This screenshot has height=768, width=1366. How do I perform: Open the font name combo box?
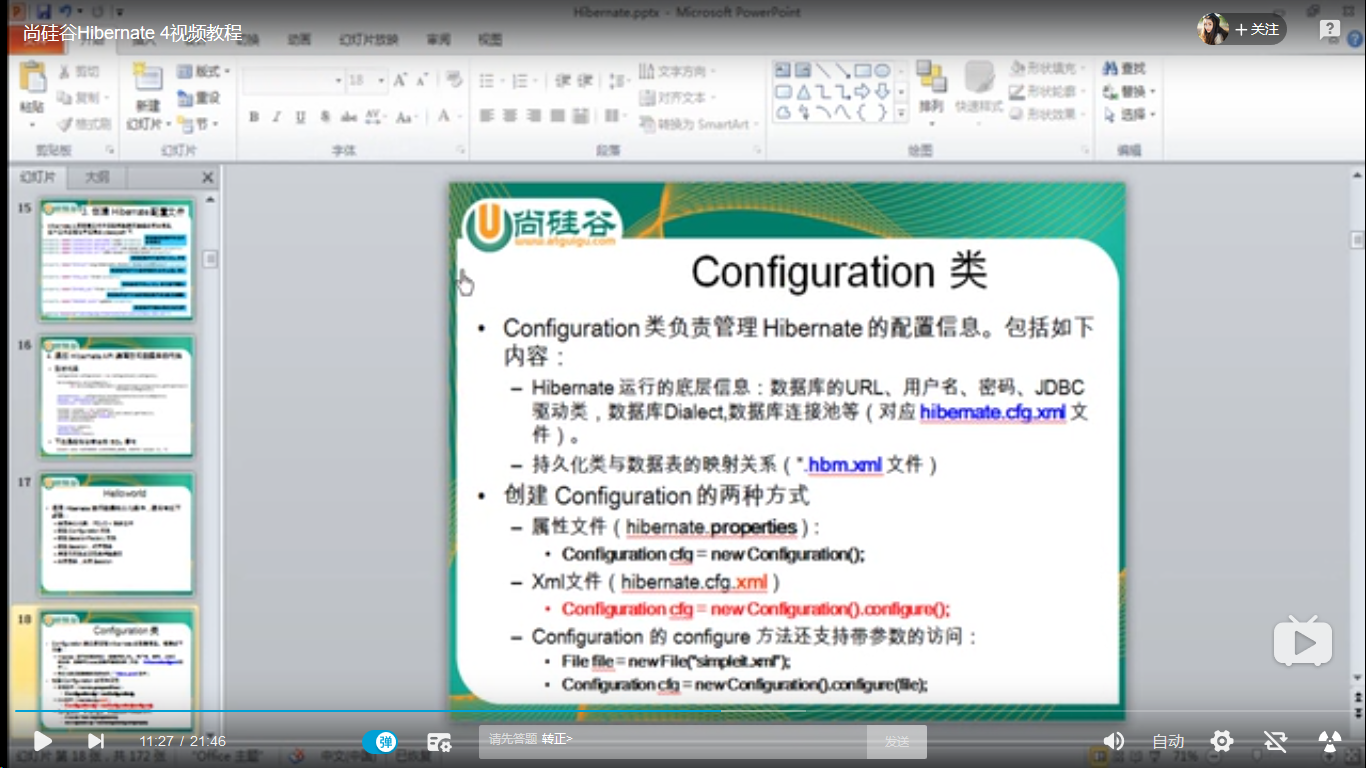click(x=293, y=80)
